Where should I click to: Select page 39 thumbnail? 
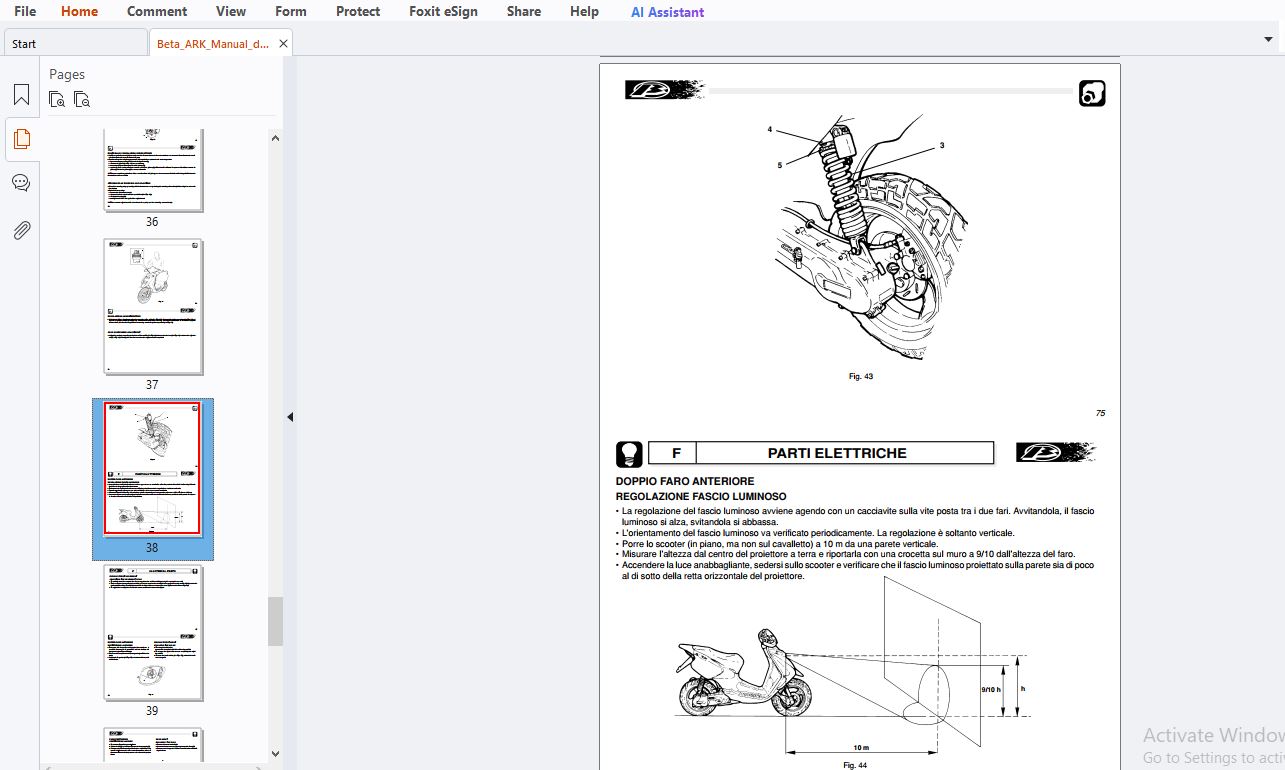pyautogui.click(x=153, y=633)
